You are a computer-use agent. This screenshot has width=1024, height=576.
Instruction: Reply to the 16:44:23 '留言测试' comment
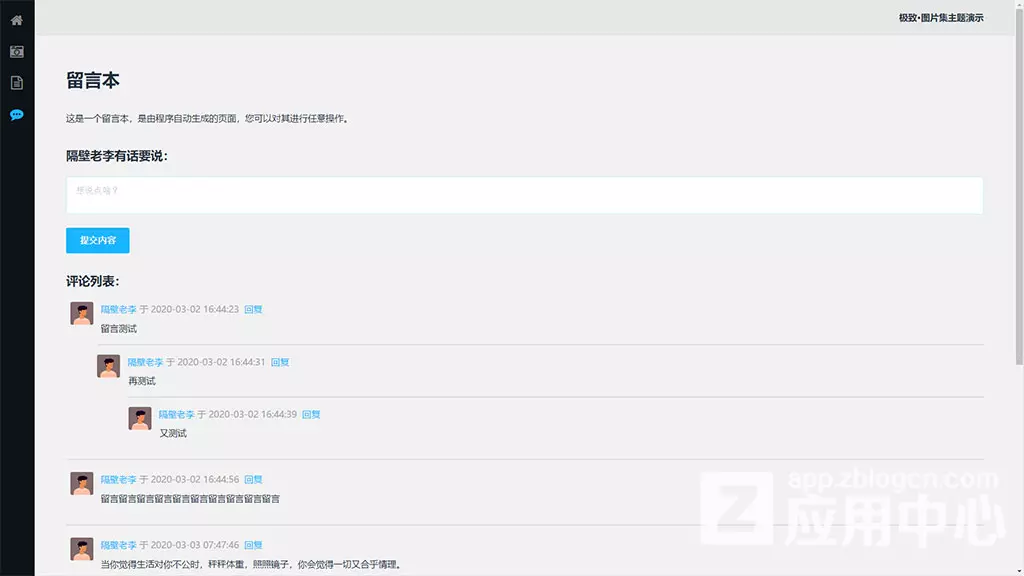pyautogui.click(x=253, y=310)
